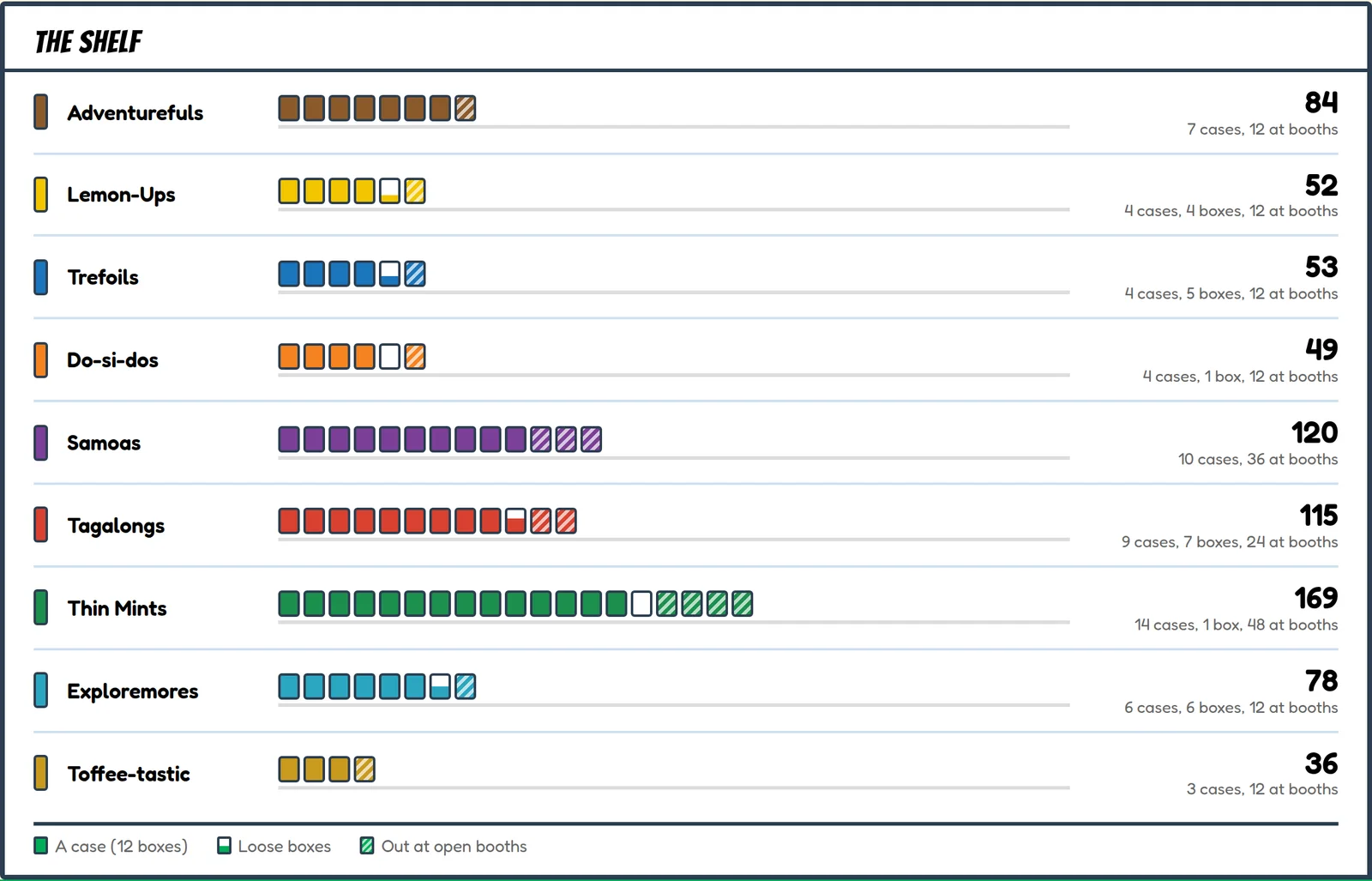This screenshot has width=1372, height=881.
Task: Click the striped booth box in Do-si-dos row
Action: (415, 356)
